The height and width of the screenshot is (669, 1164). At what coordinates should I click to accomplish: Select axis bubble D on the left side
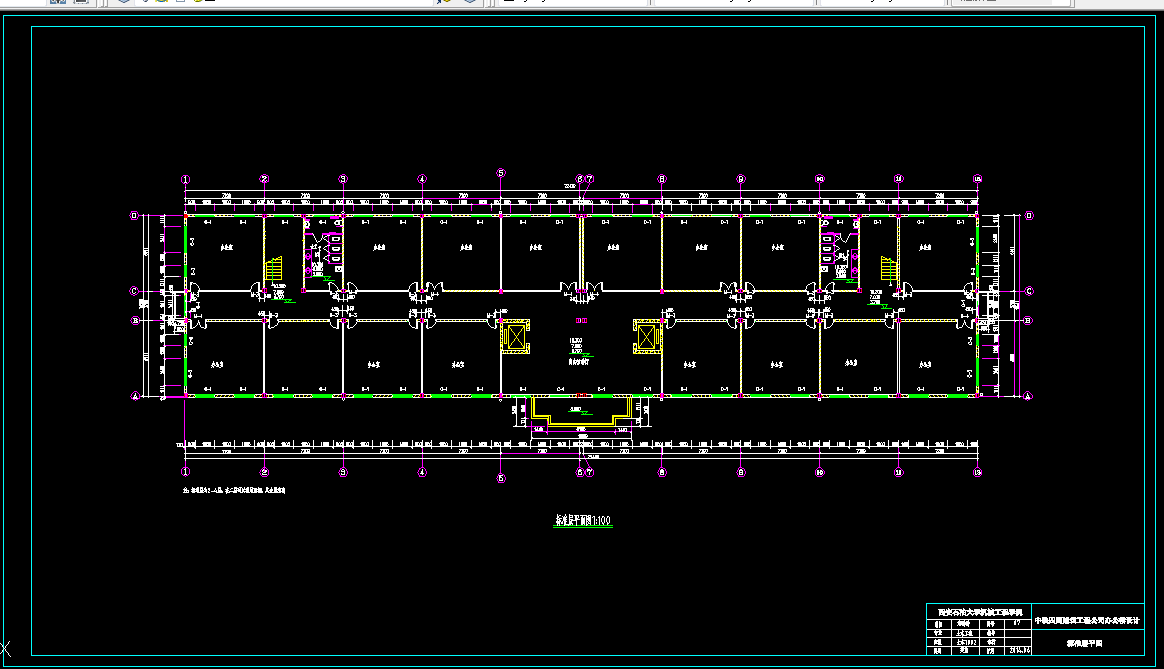click(134, 215)
